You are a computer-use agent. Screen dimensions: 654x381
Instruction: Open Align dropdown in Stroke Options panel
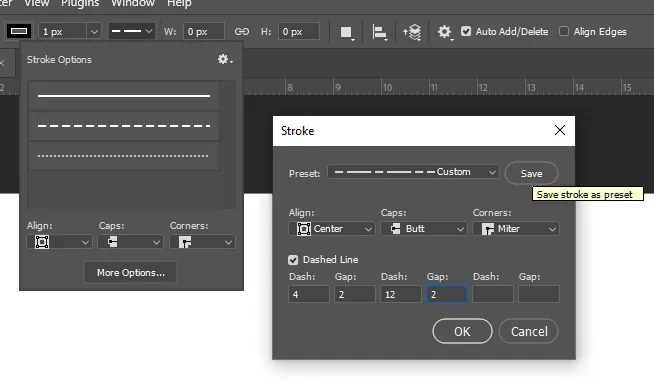(x=59, y=242)
